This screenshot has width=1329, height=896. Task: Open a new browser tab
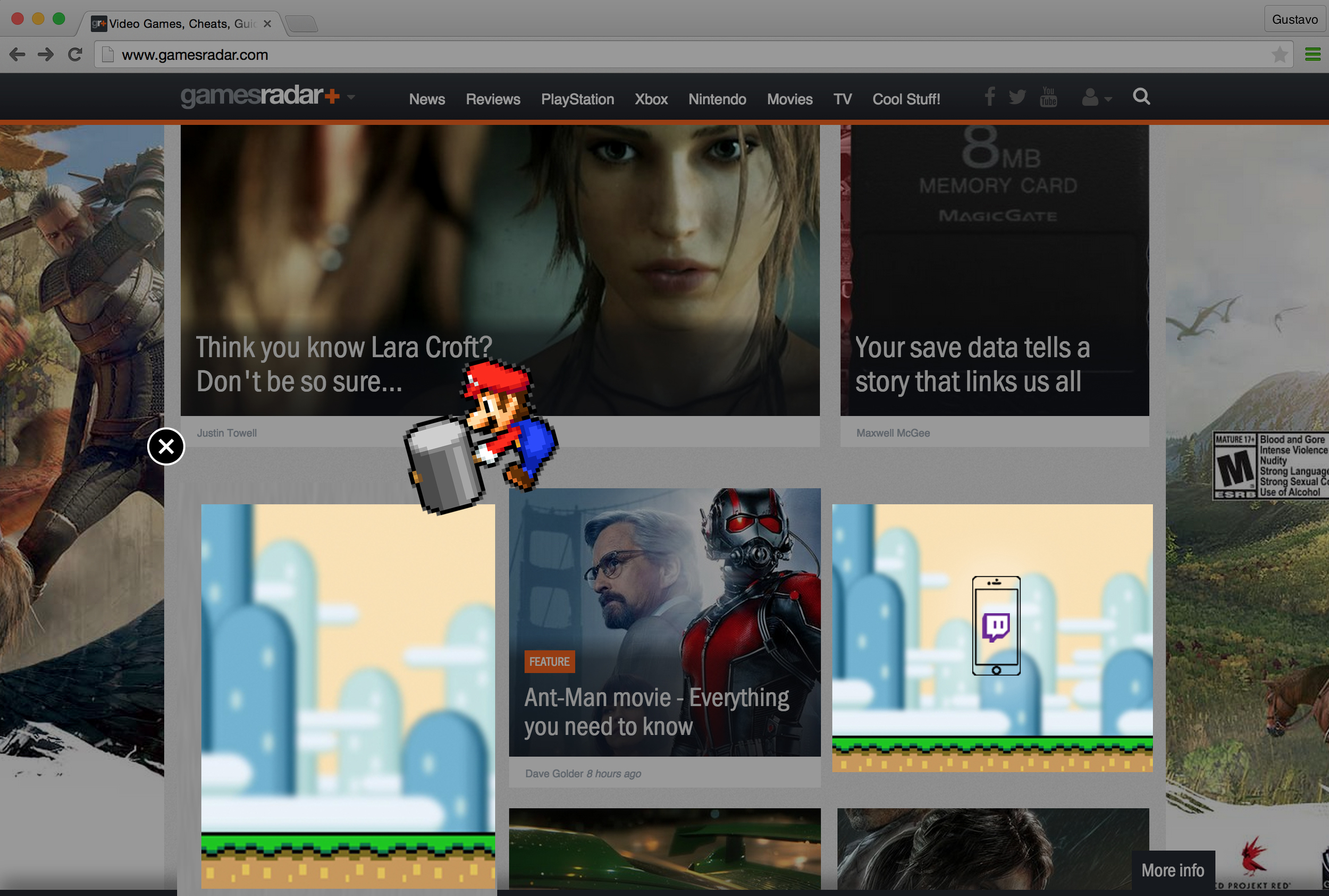click(x=301, y=23)
